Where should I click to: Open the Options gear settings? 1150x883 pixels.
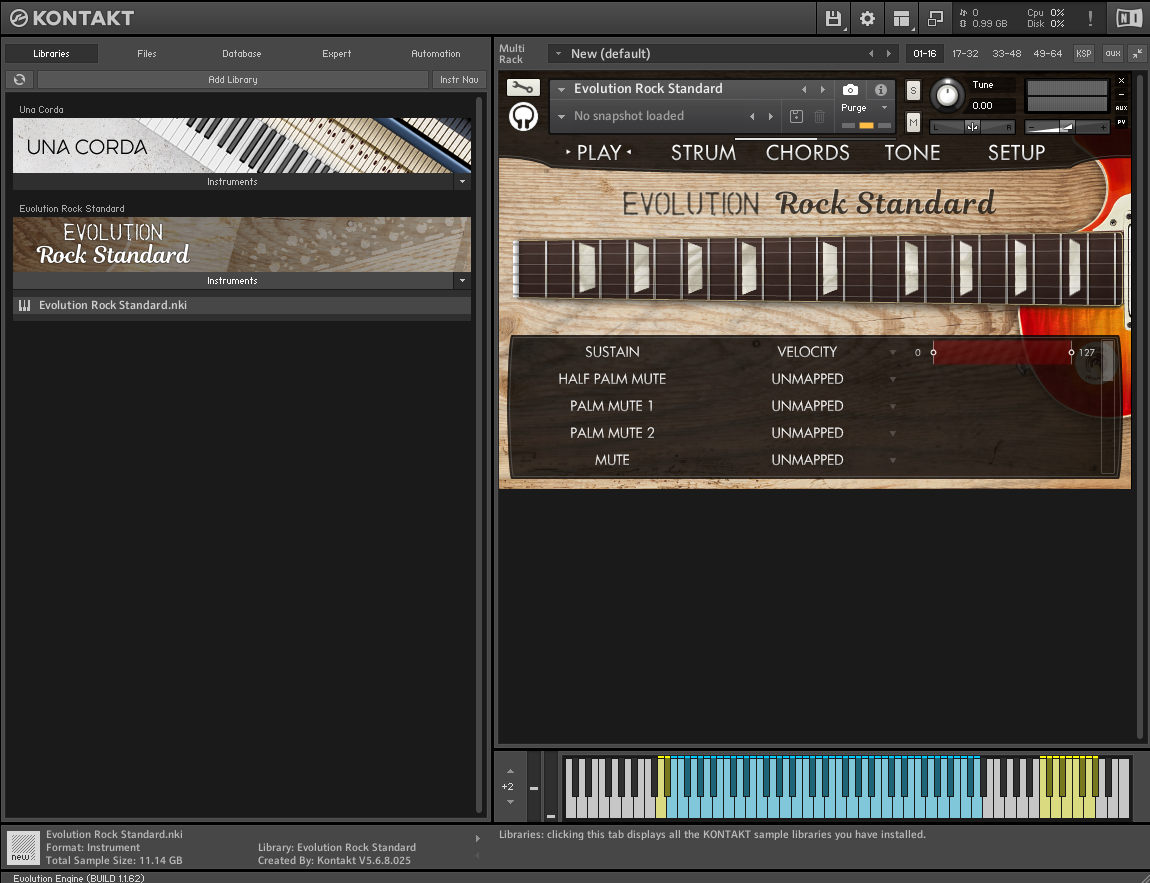tap(867, 18)
